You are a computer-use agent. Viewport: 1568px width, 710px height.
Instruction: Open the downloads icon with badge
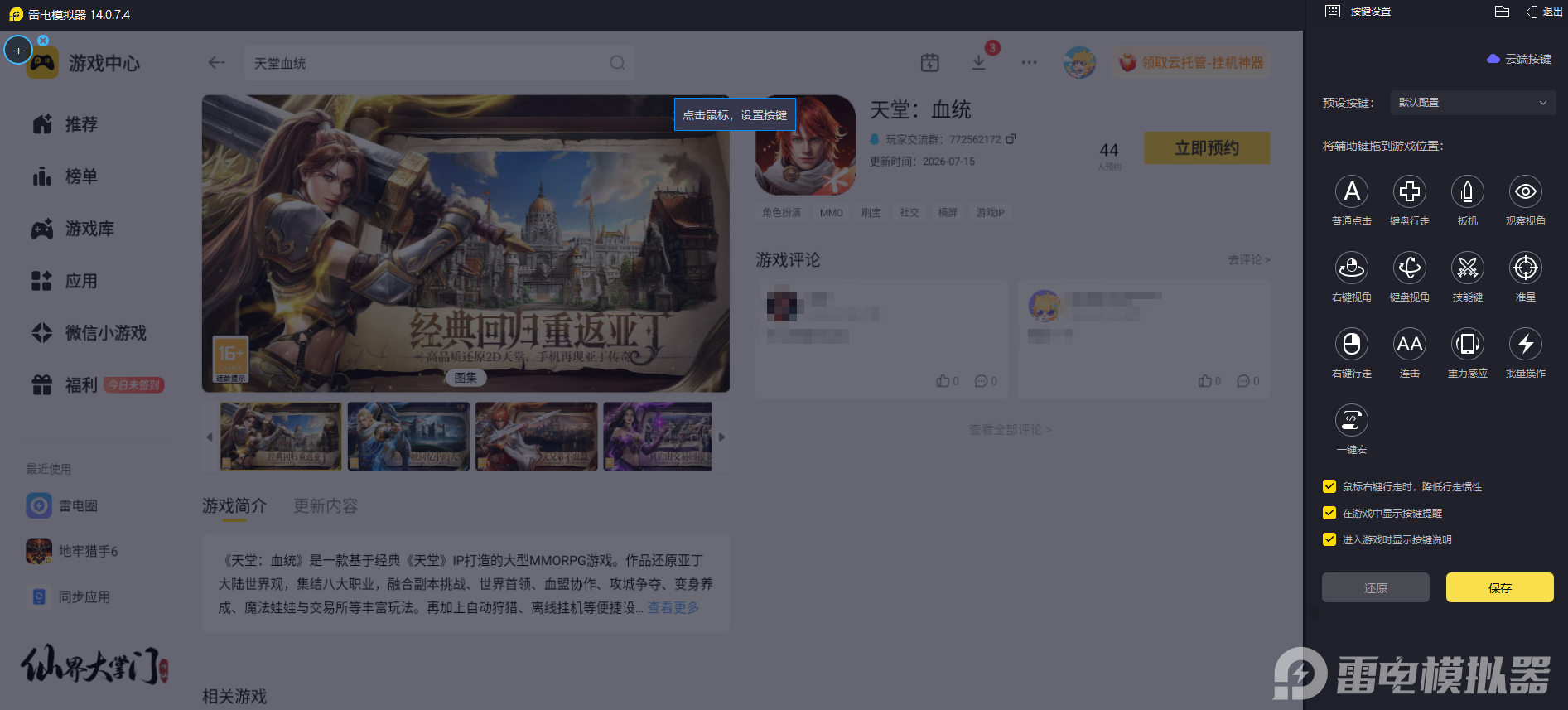[x=979, y=62]
